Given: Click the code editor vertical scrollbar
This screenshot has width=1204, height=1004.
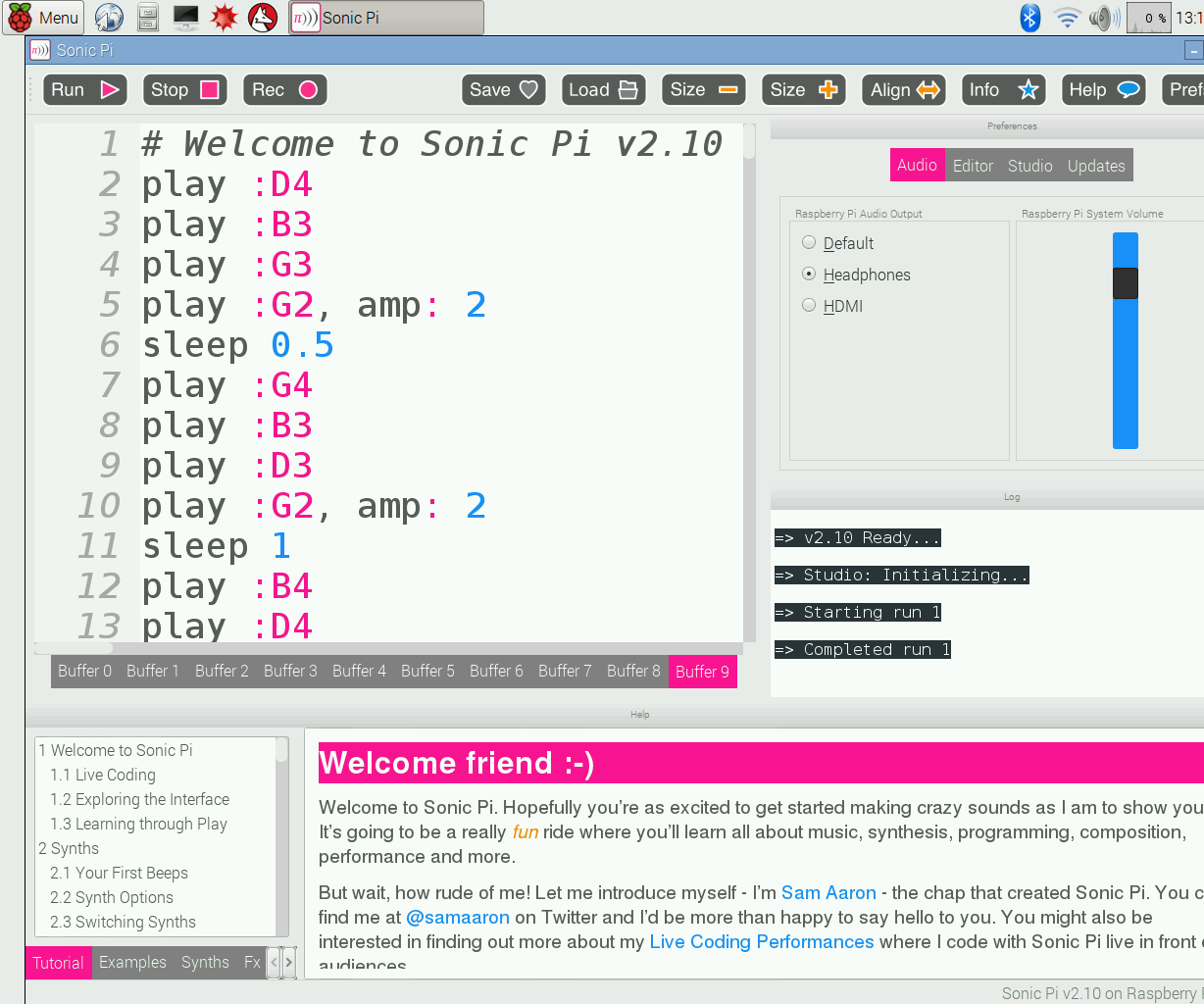Looking at the screenshot, I should [x=749, y=382].
